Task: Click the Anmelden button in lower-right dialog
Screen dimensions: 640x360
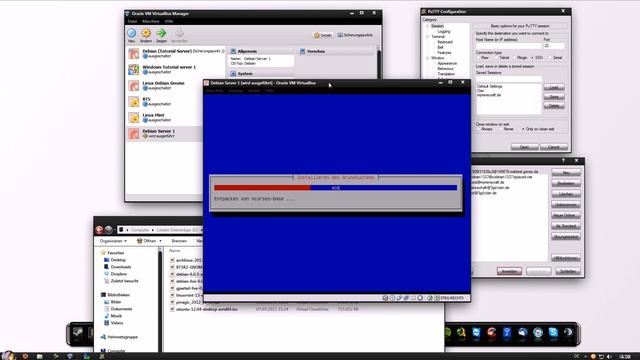Action: point(509,271)
